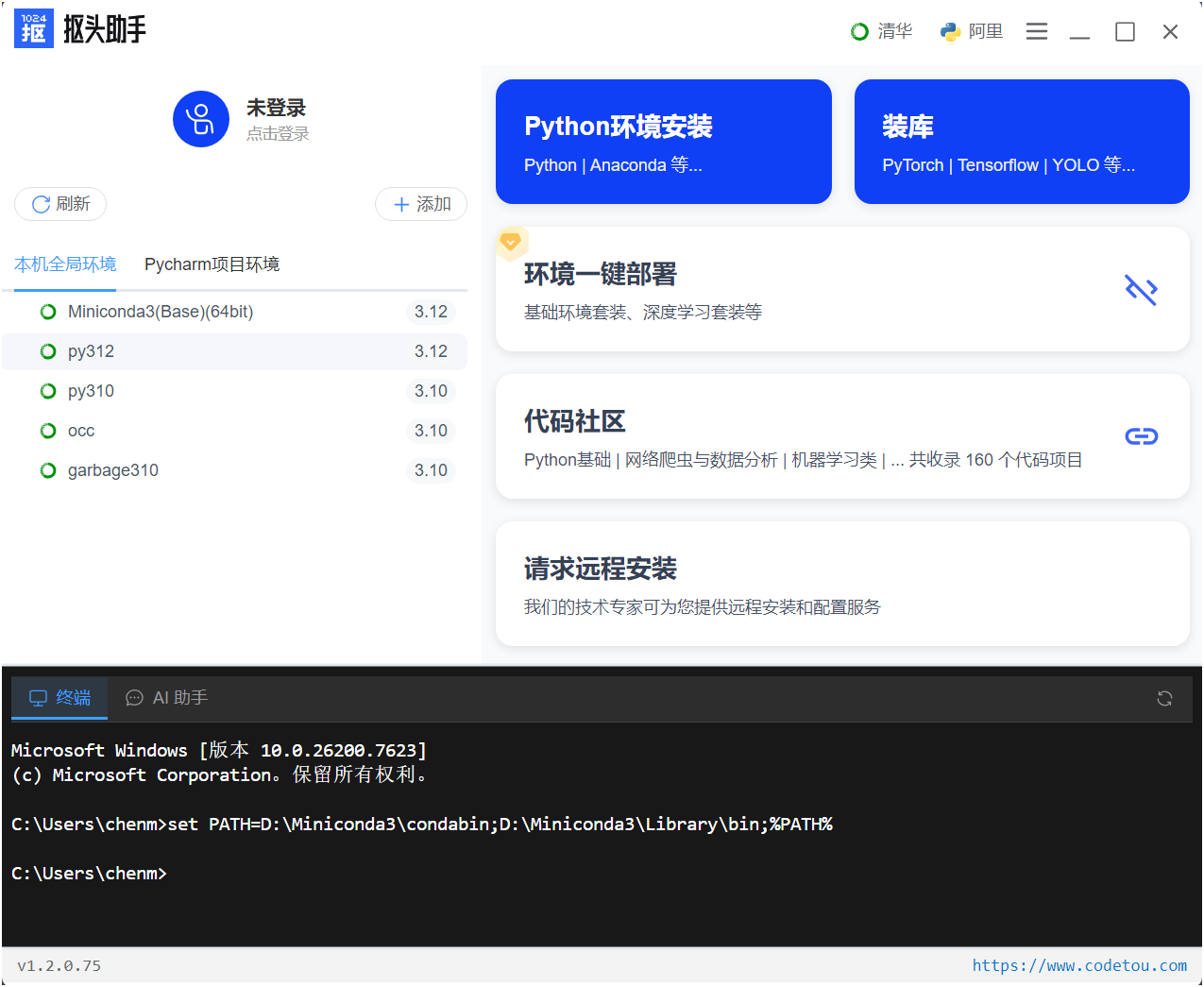Select the garbage310 environment
Viewport: 1204px width, 987px height.
pyautogui.click(x=234, y=470)
